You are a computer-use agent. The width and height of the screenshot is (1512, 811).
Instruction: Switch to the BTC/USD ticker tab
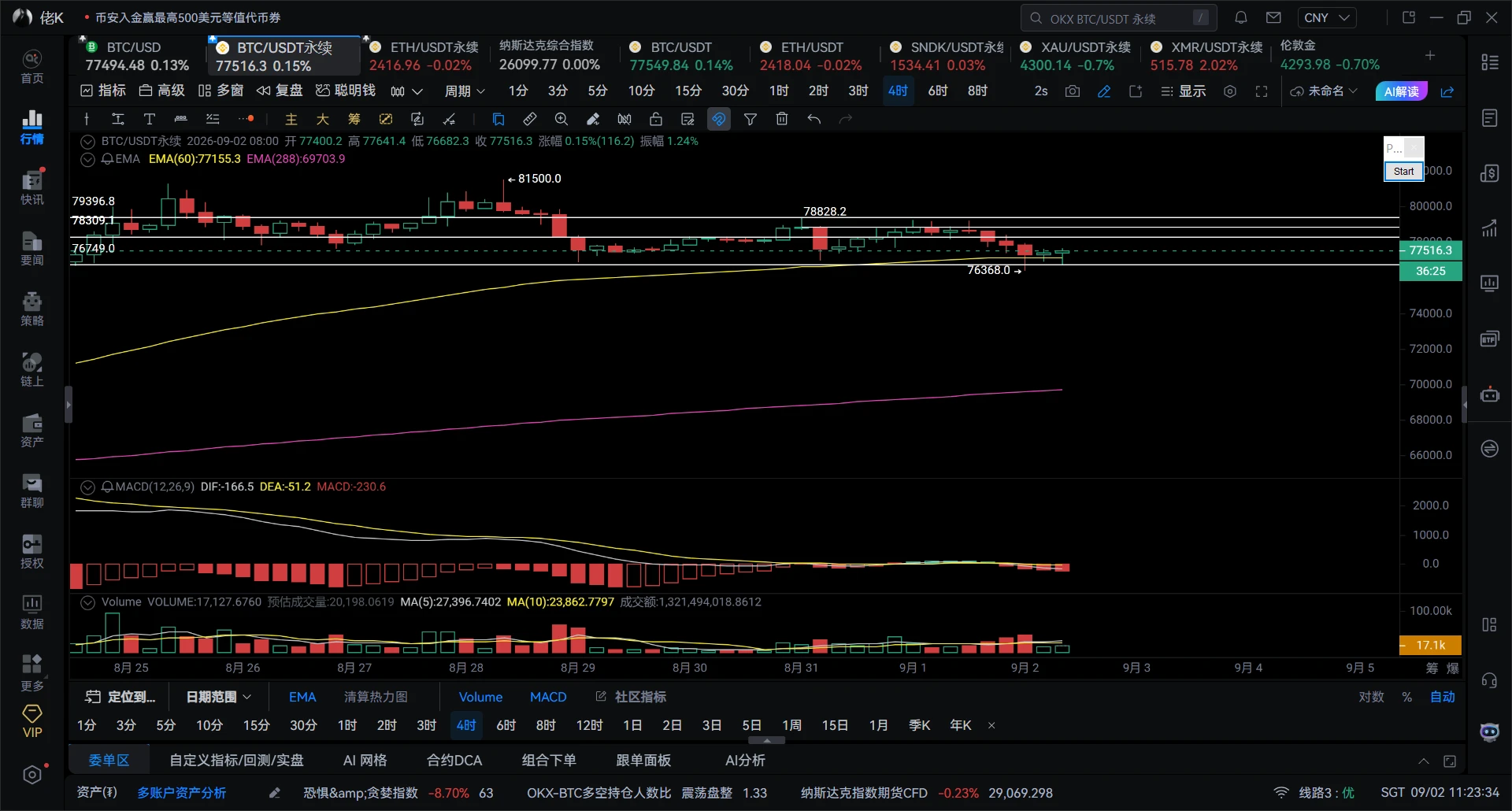[x=137, y=56]
